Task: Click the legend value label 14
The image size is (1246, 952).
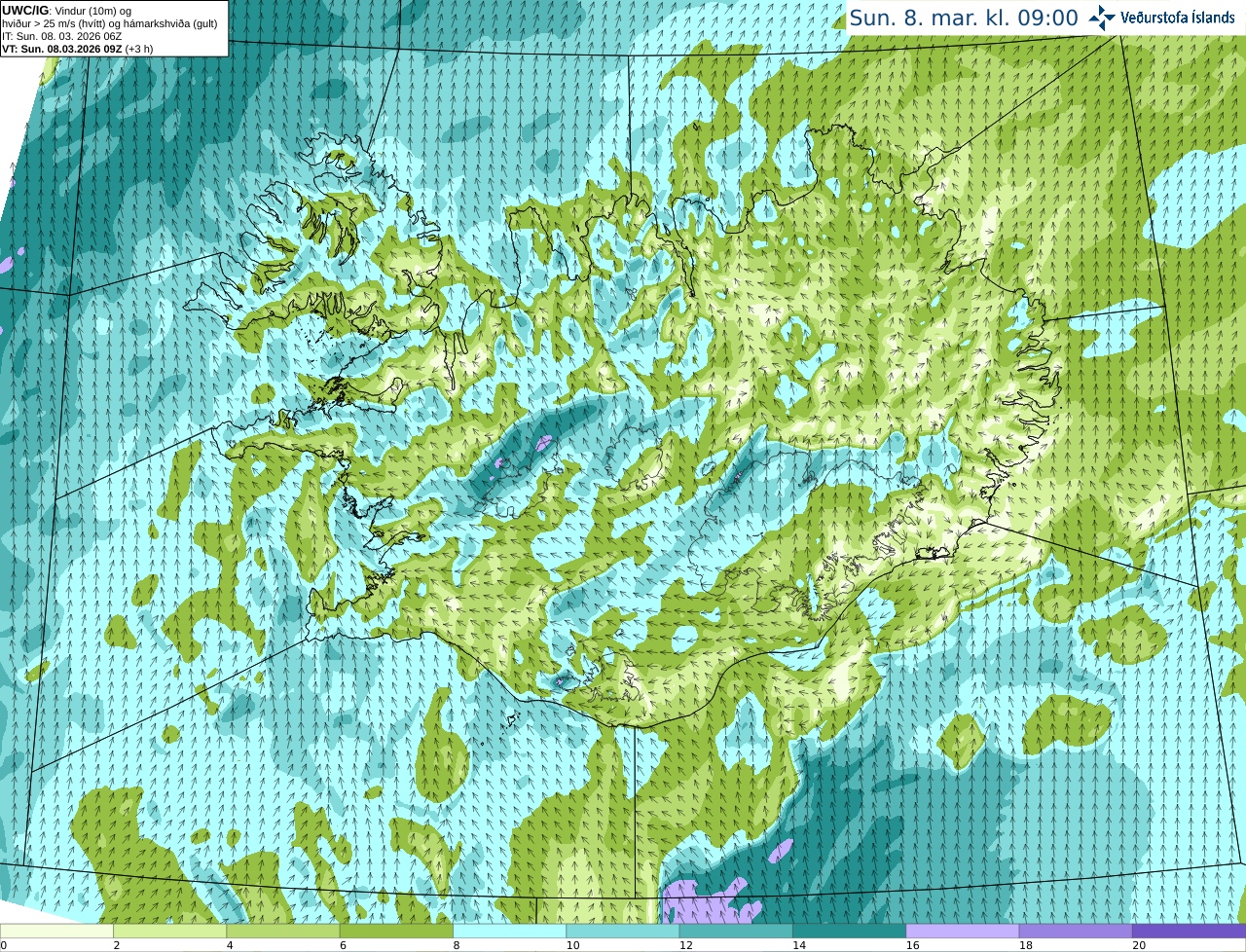Action: 799,945
